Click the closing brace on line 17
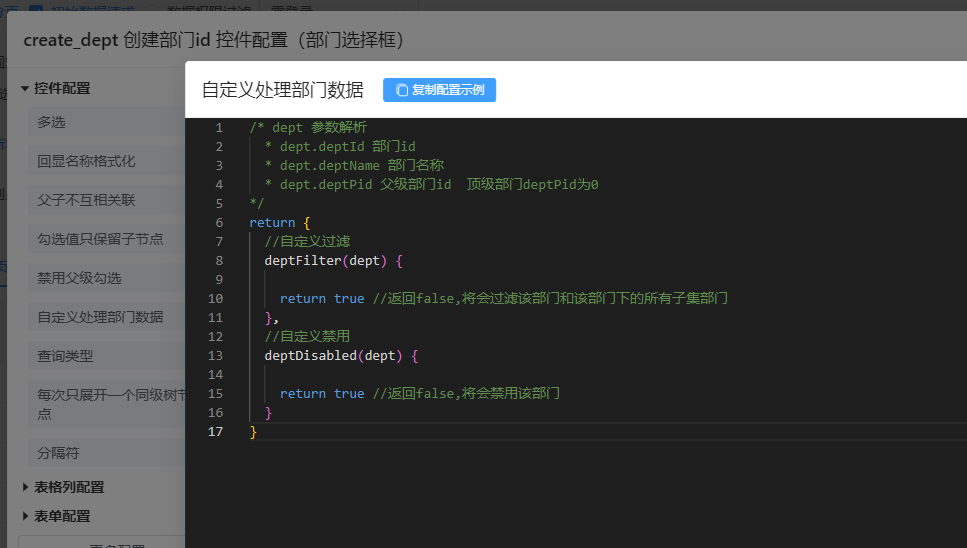Viewport: 967px width, 548px height. (x=253, y=432)
